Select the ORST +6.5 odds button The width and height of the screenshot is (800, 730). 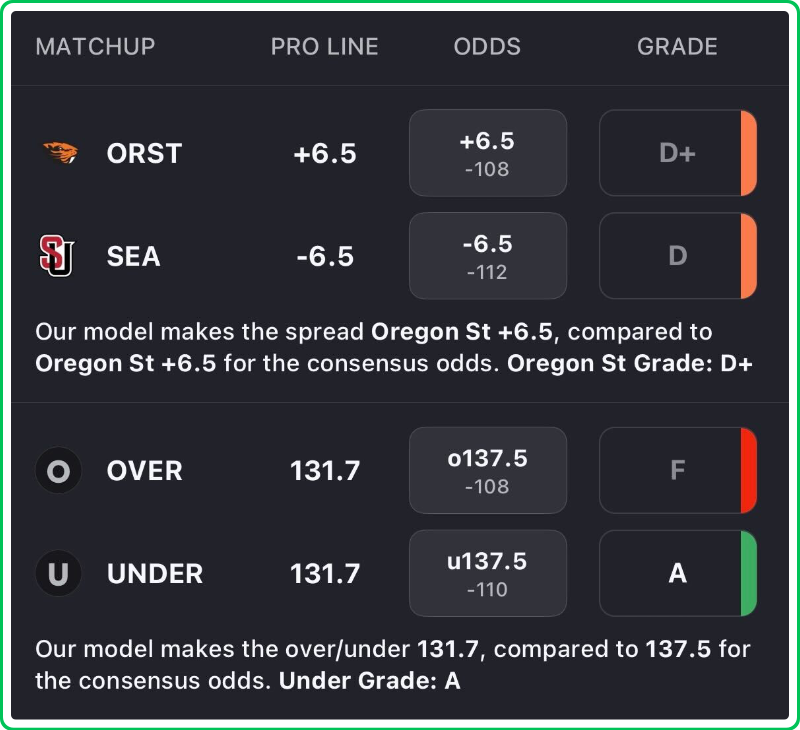(487, 153)
